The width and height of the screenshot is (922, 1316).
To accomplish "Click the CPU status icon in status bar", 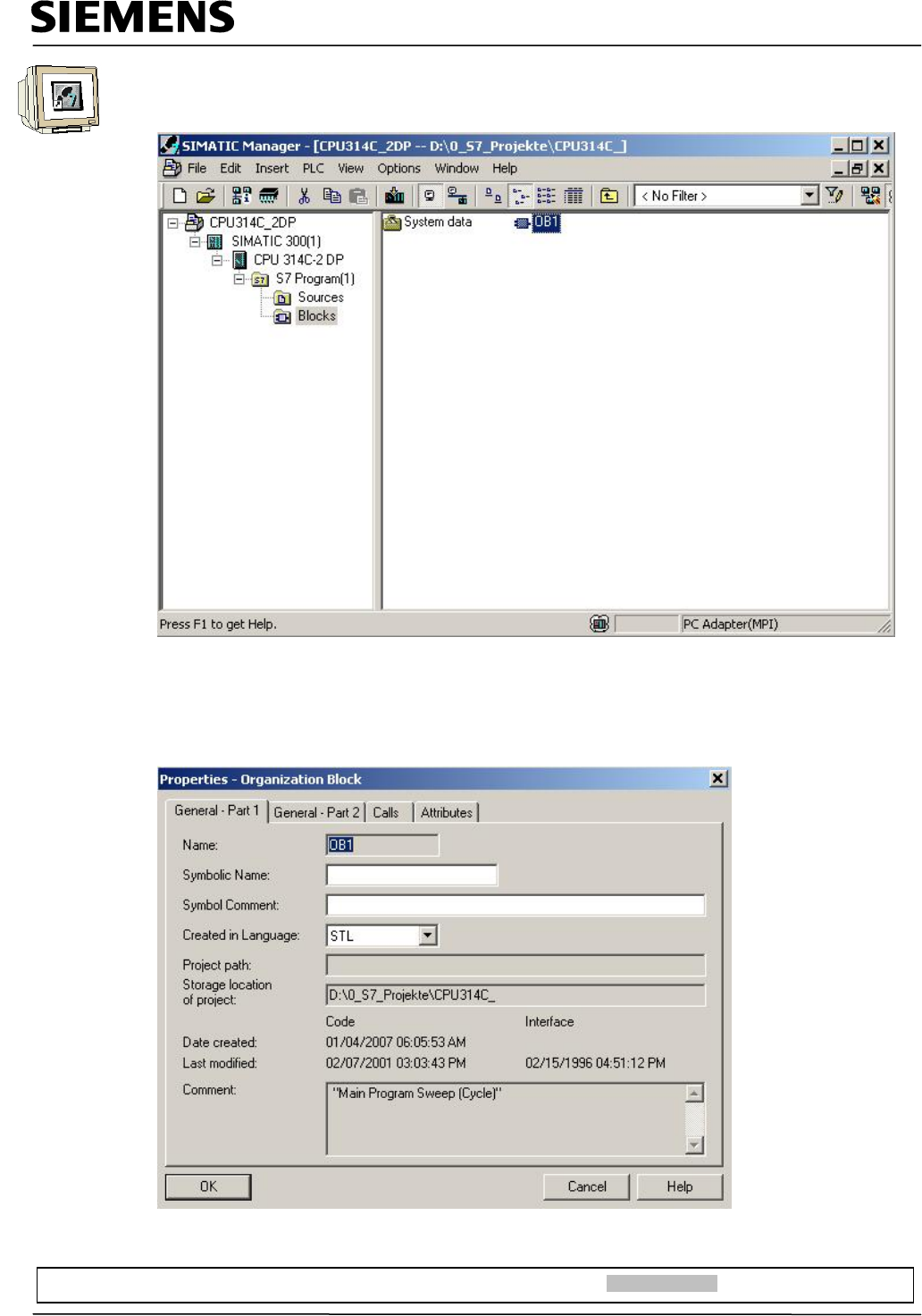I will pyautogui.click(x=599, y=624).
